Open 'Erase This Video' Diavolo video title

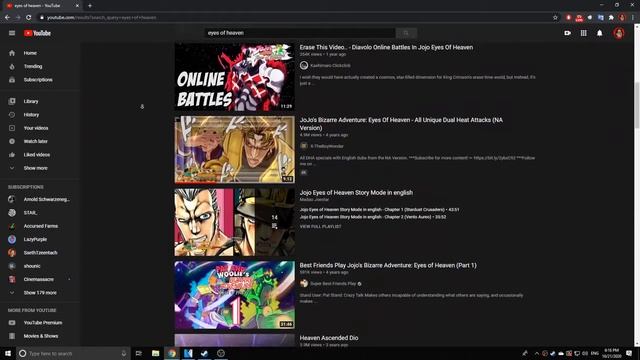[386, 47]
